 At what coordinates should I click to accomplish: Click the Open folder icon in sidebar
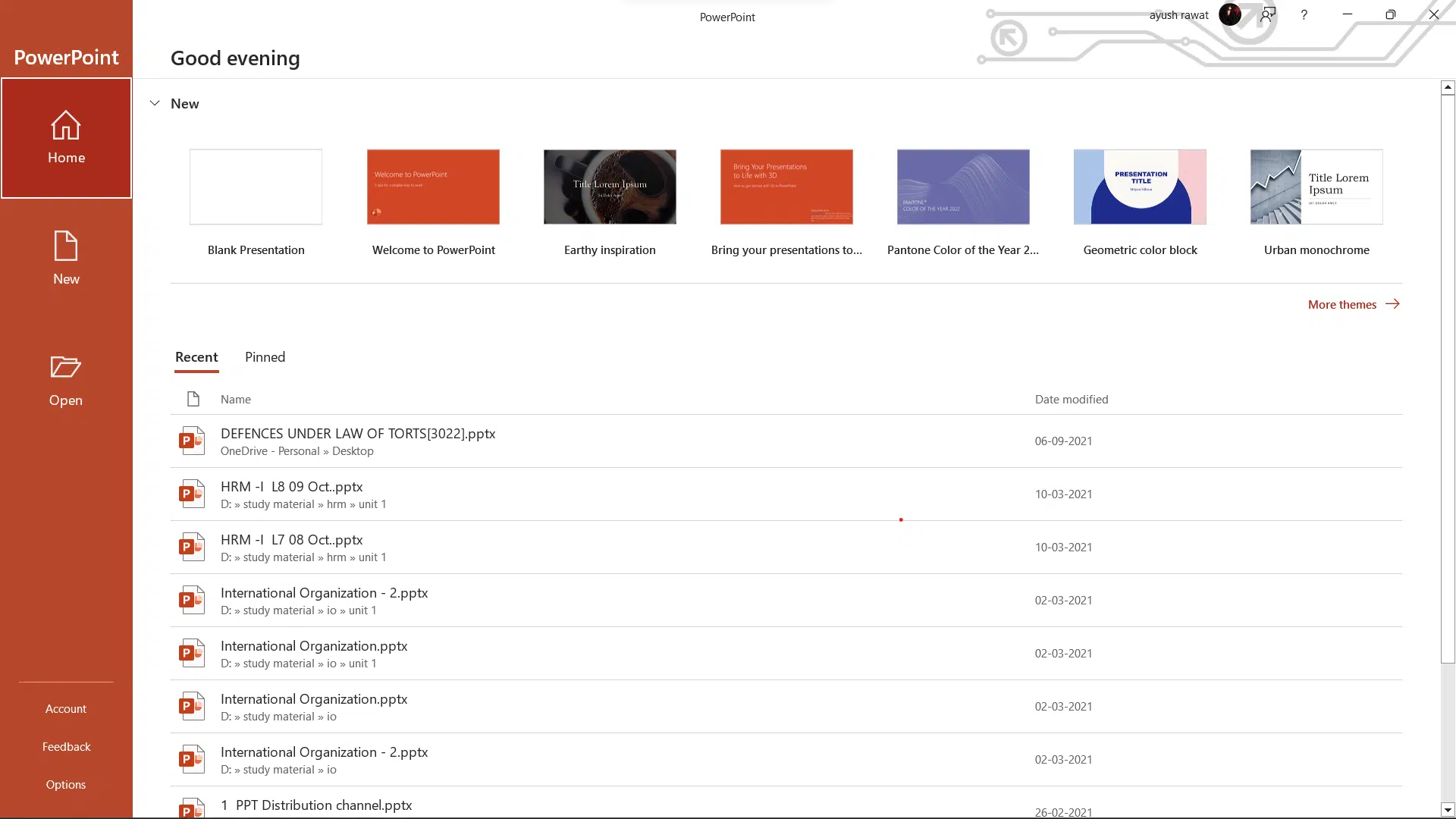click(x=66, y=367)
